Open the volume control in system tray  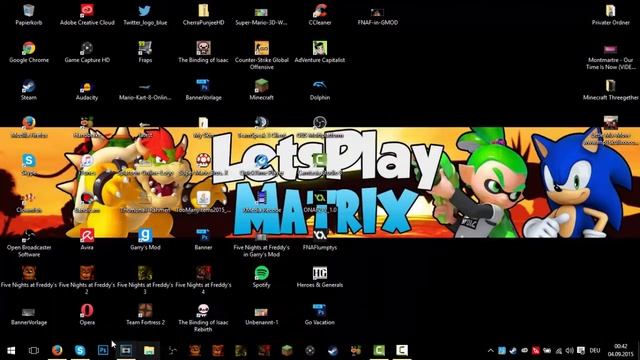pos(569,350)
